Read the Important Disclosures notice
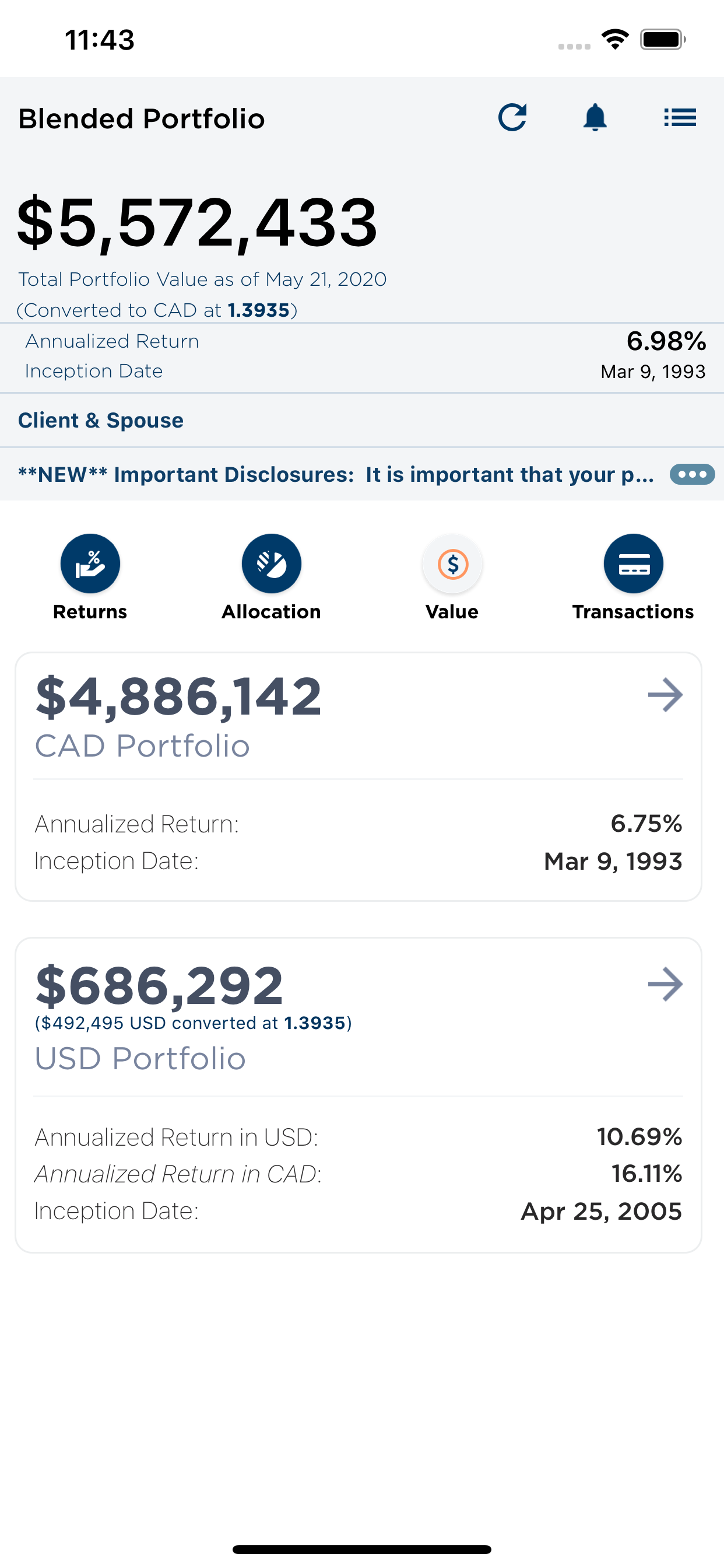 (x=336, y=475)
